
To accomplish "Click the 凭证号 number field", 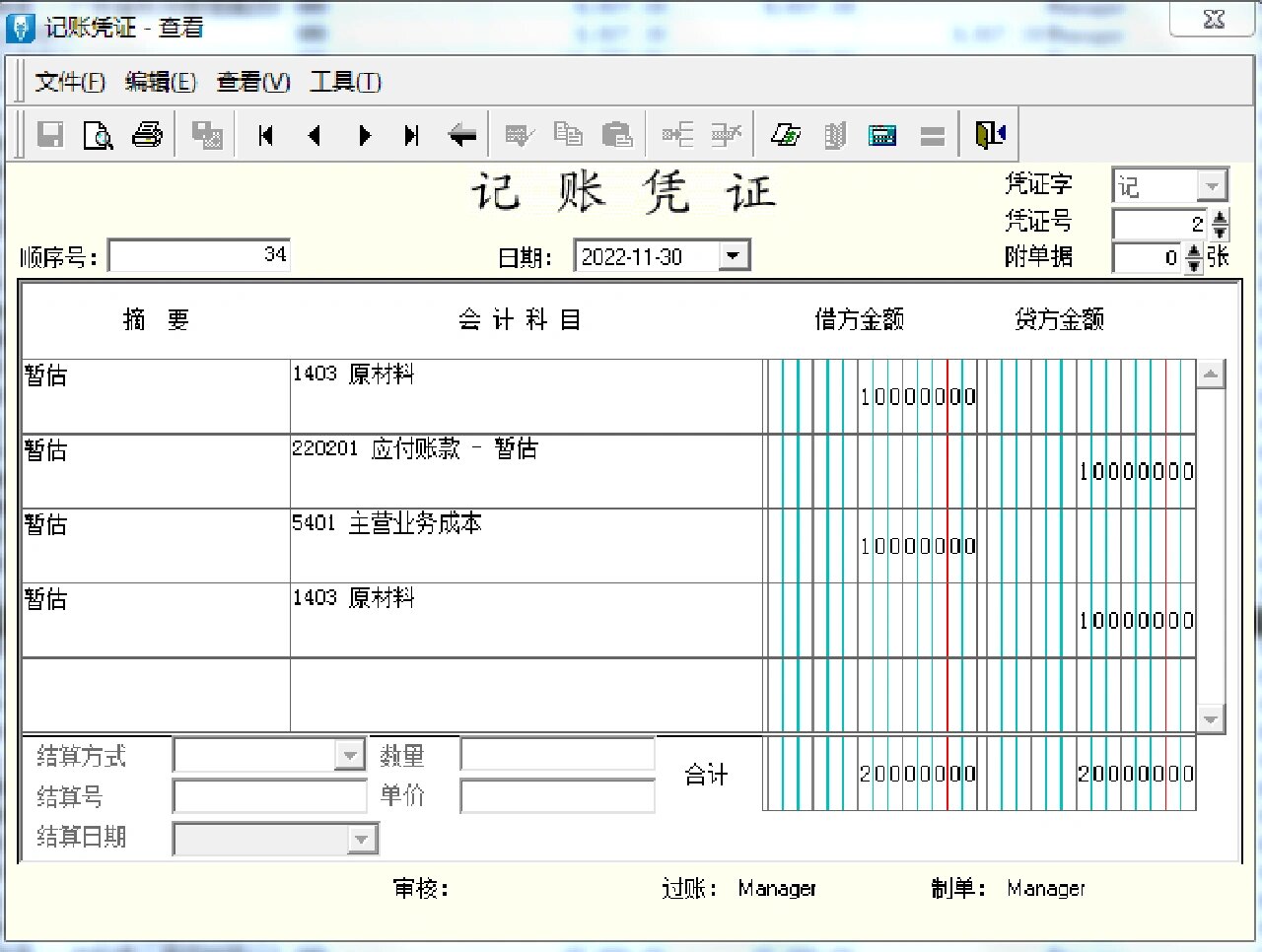I will [x=1161, y=225].
